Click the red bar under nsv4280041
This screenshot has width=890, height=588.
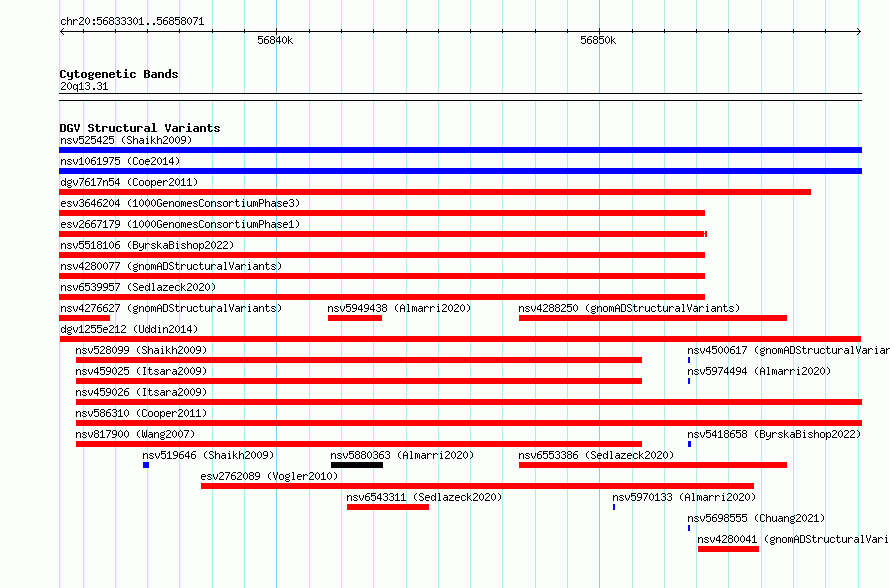coord(728,549)
